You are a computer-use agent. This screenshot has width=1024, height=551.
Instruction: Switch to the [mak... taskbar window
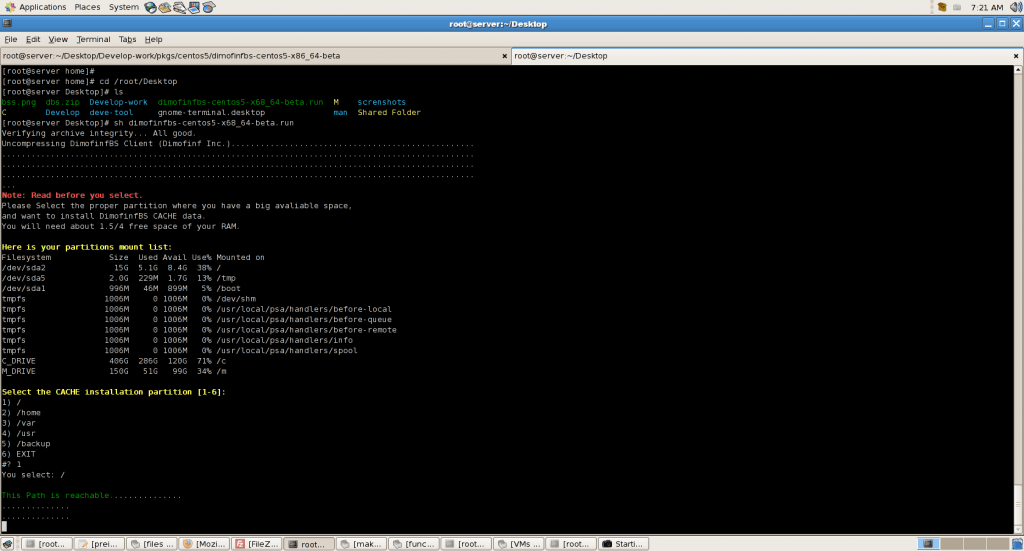361,544
